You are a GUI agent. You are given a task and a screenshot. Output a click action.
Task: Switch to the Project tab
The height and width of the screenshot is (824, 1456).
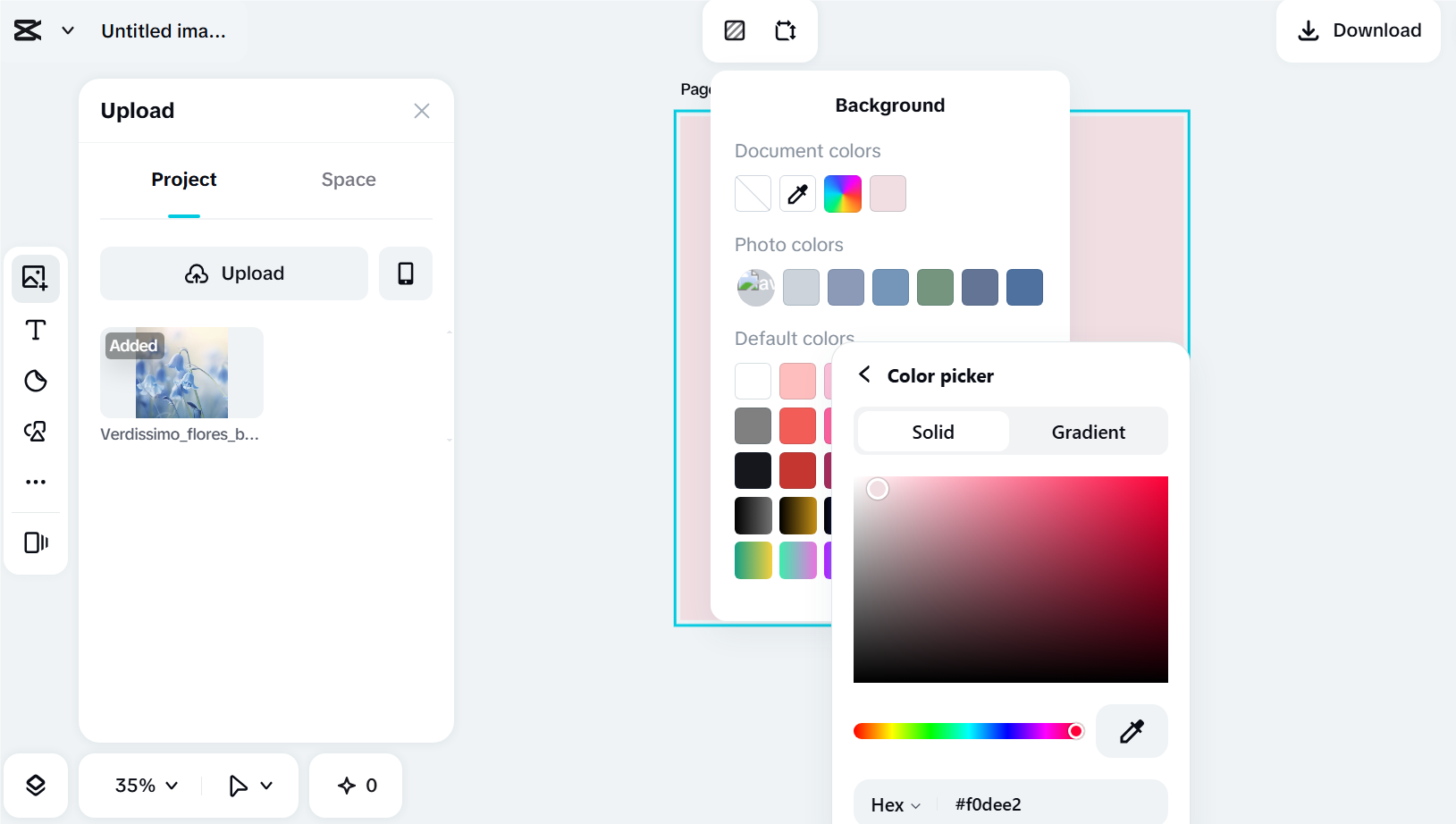click(x=184, y=180)
